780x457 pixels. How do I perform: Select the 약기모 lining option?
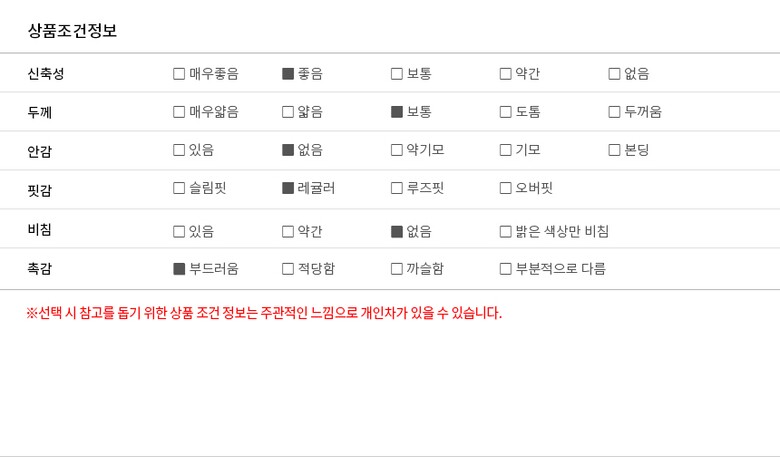pyautogui.click(x=397, y=150)
